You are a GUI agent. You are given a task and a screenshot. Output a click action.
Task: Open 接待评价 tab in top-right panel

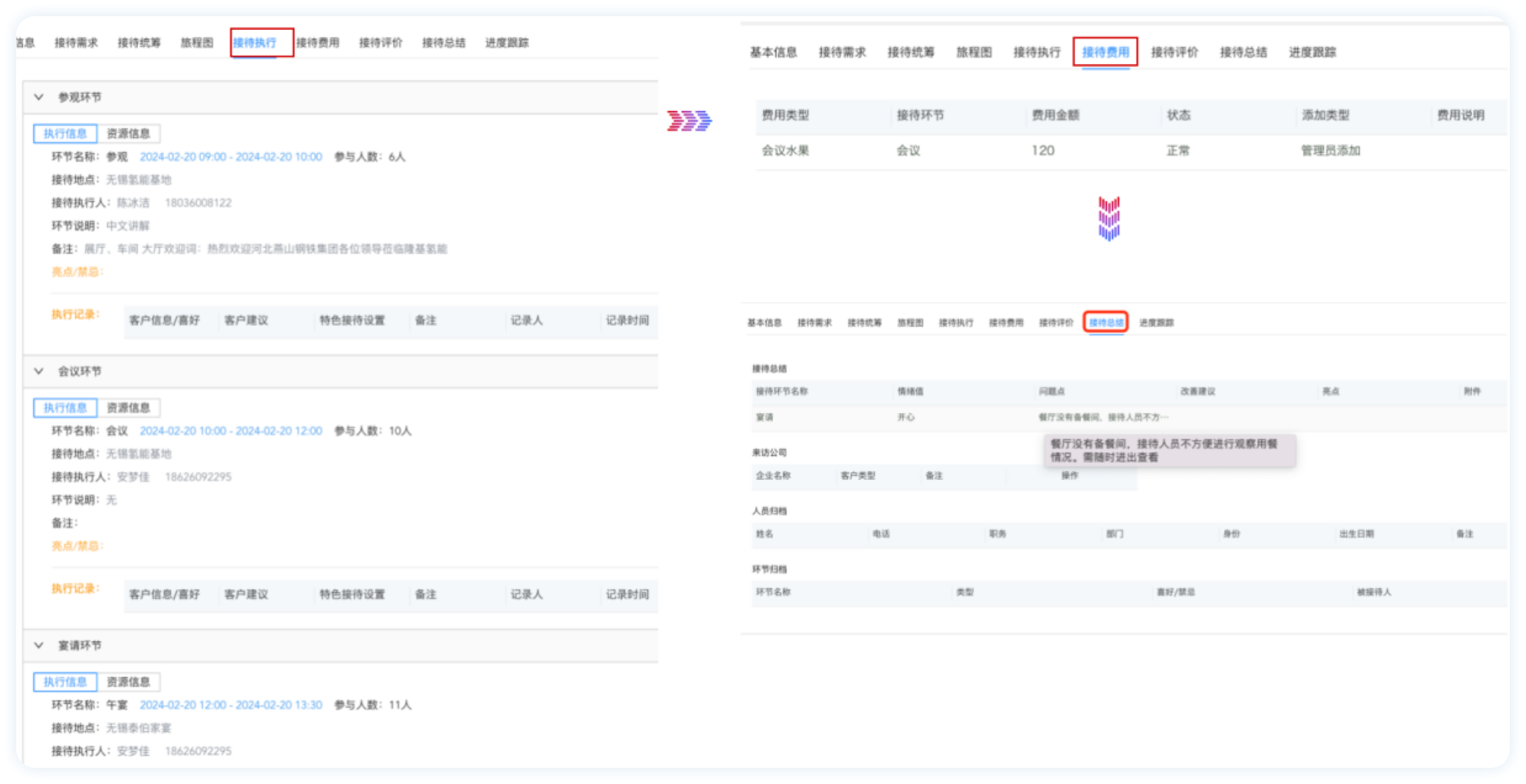pyautogui.click(x=1174, y=52)
